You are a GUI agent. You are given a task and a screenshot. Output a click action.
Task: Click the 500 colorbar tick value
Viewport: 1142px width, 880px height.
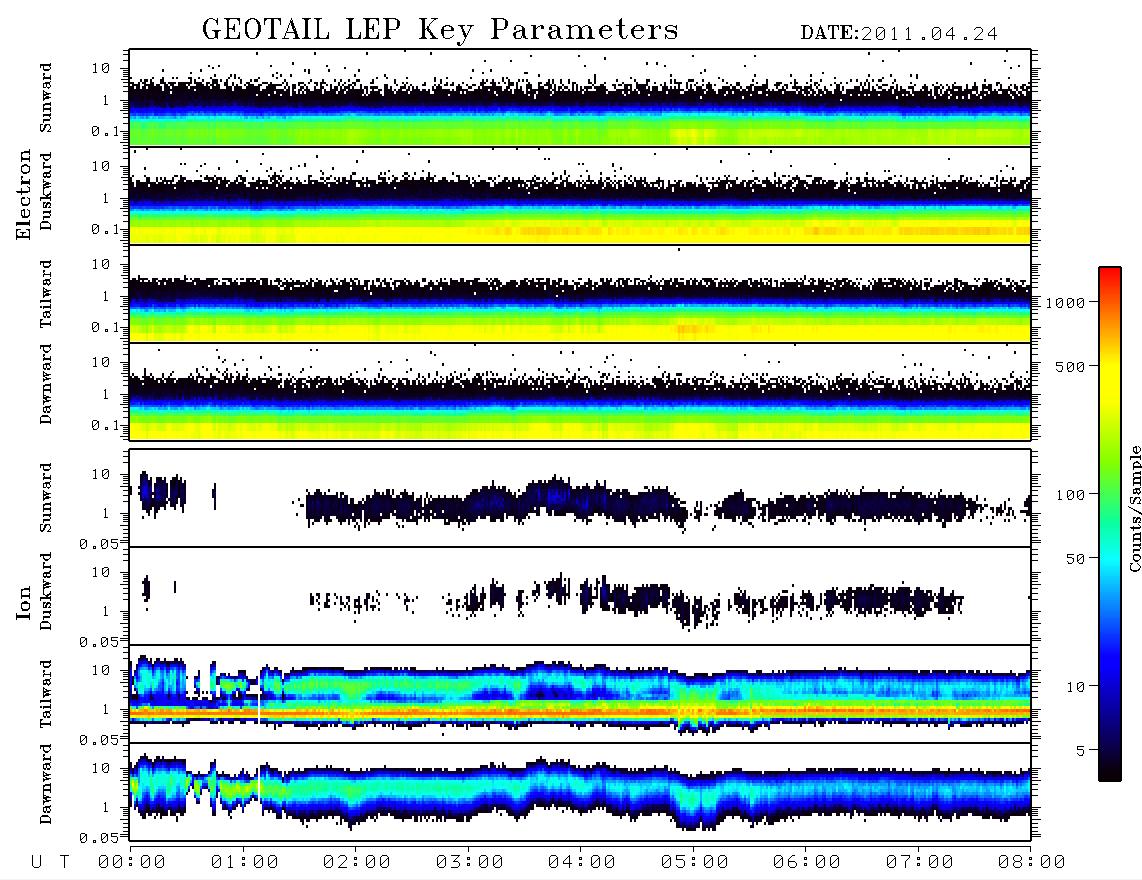pyautogui.click(x=1070, y=366)
